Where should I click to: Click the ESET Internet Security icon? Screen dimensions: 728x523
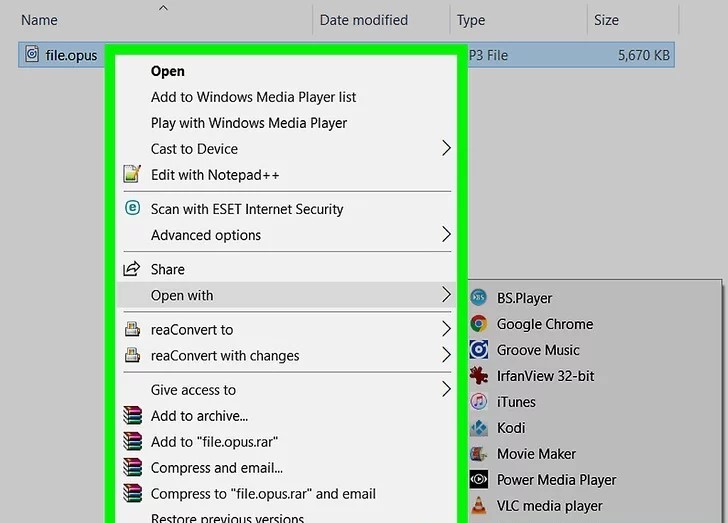click(132, 208)
